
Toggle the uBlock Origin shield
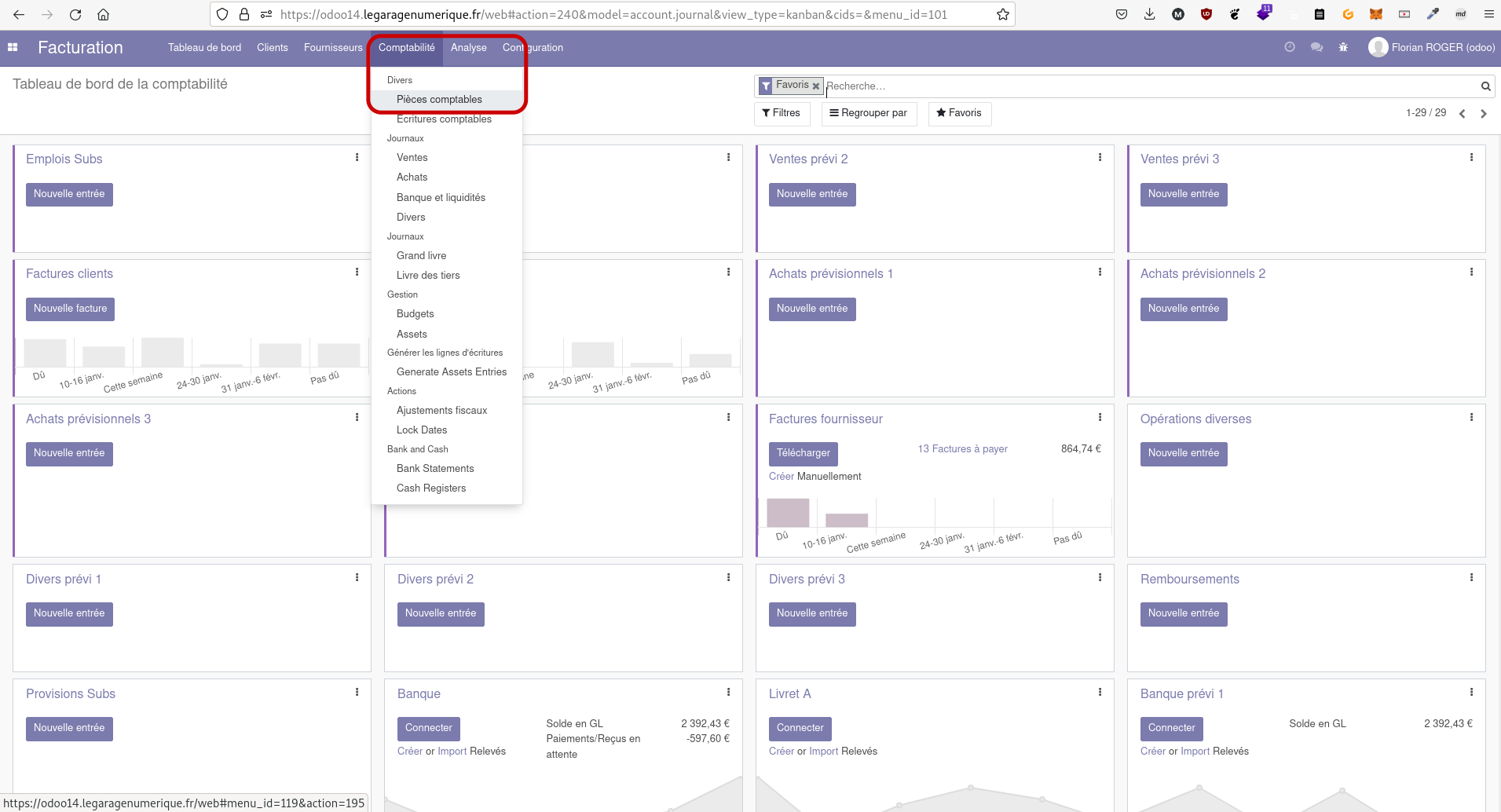[1206, 14]
